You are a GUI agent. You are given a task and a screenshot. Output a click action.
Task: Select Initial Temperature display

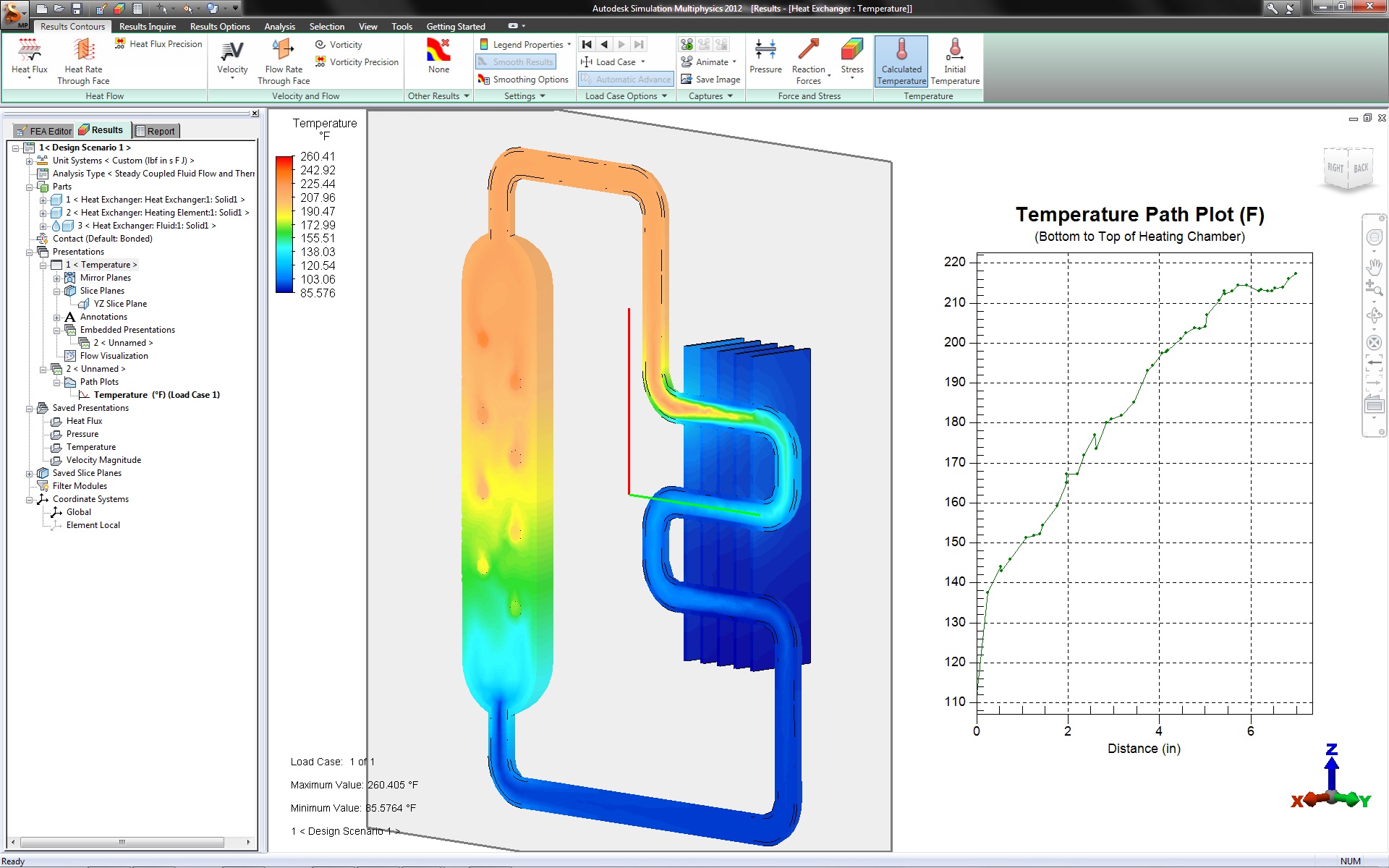pos(954,52)
